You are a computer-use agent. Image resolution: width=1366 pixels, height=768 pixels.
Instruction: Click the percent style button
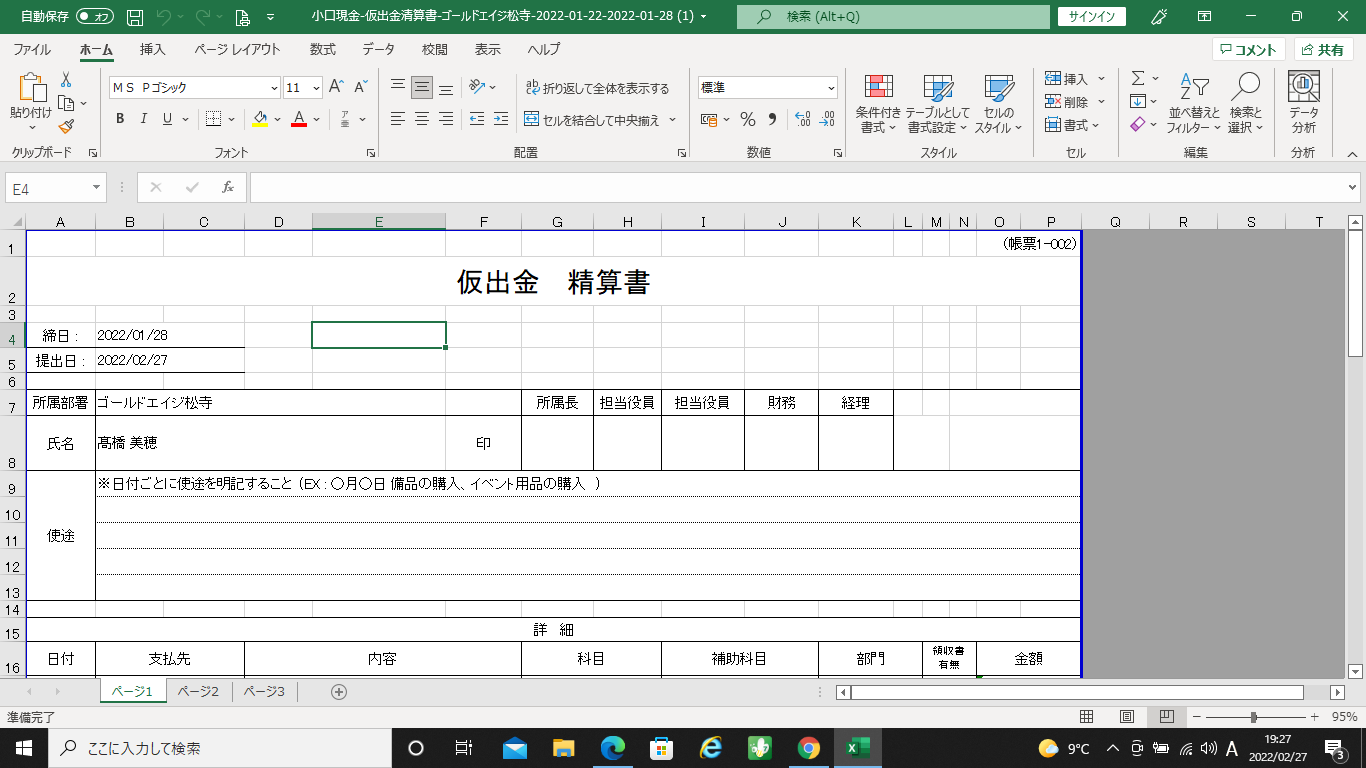tap(747, 119)
